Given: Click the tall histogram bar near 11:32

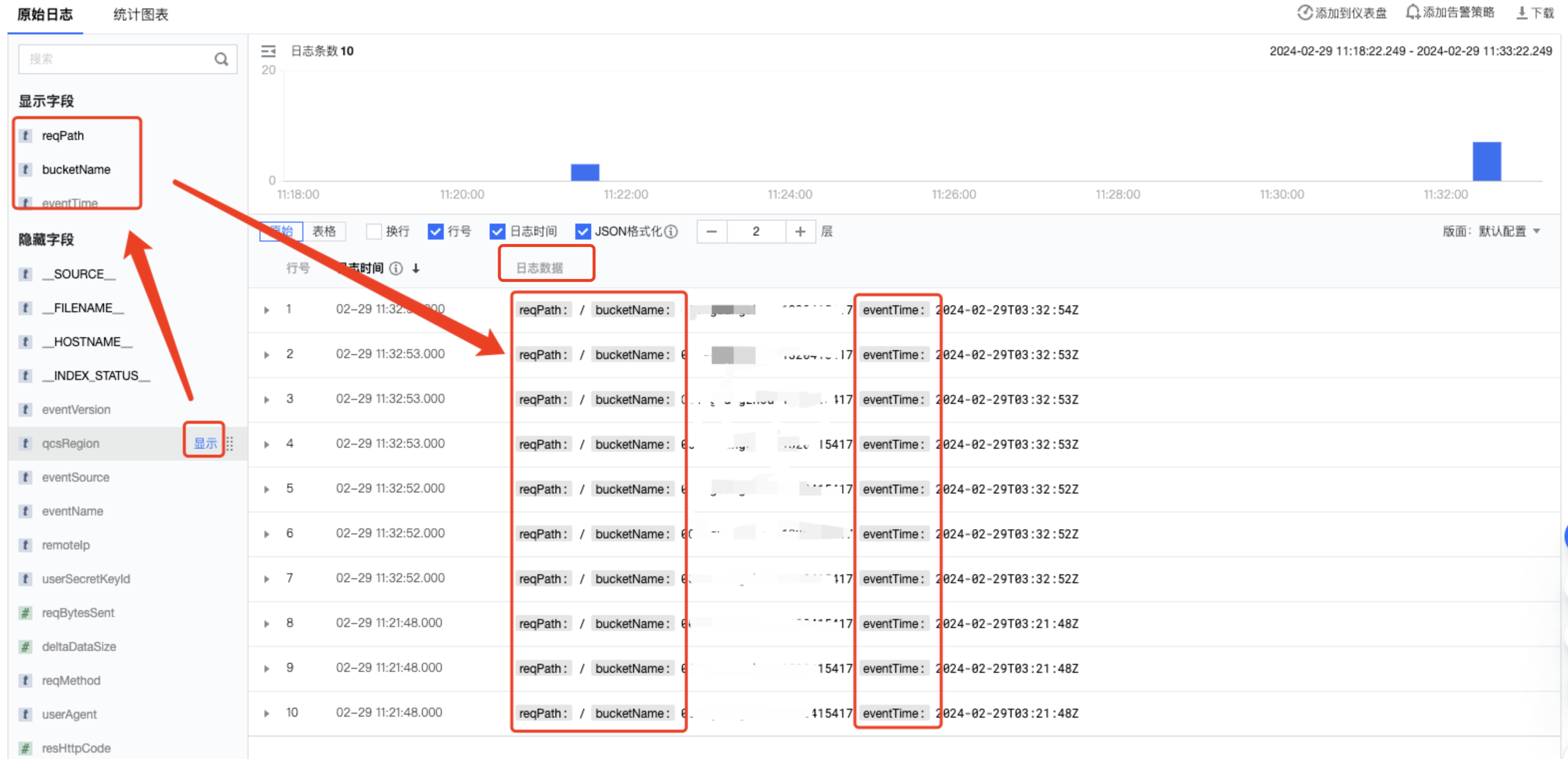Looking at the screenshot, I should click(x=1486, y=161).
